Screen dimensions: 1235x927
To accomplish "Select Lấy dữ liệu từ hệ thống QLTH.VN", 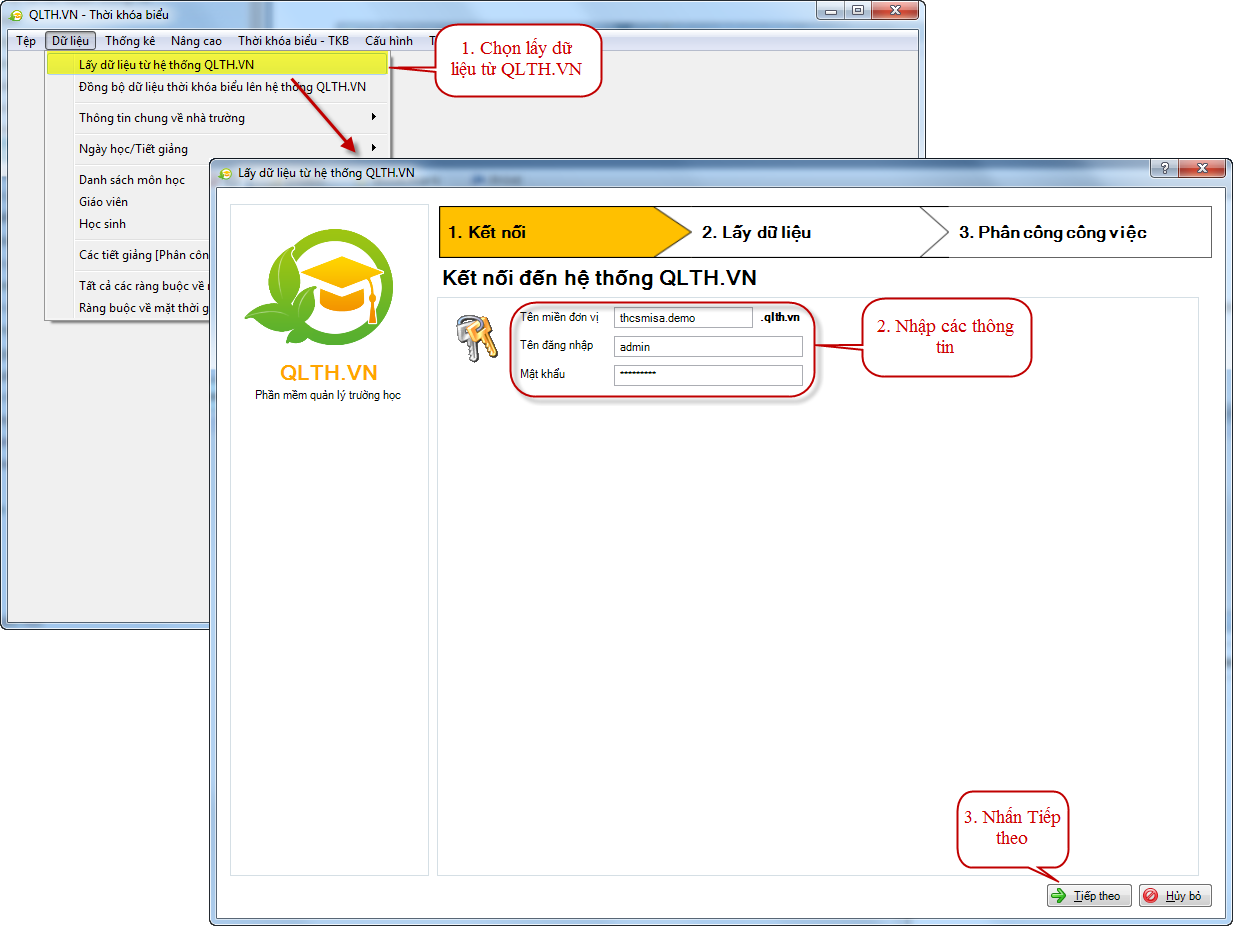I will (217, 65).
